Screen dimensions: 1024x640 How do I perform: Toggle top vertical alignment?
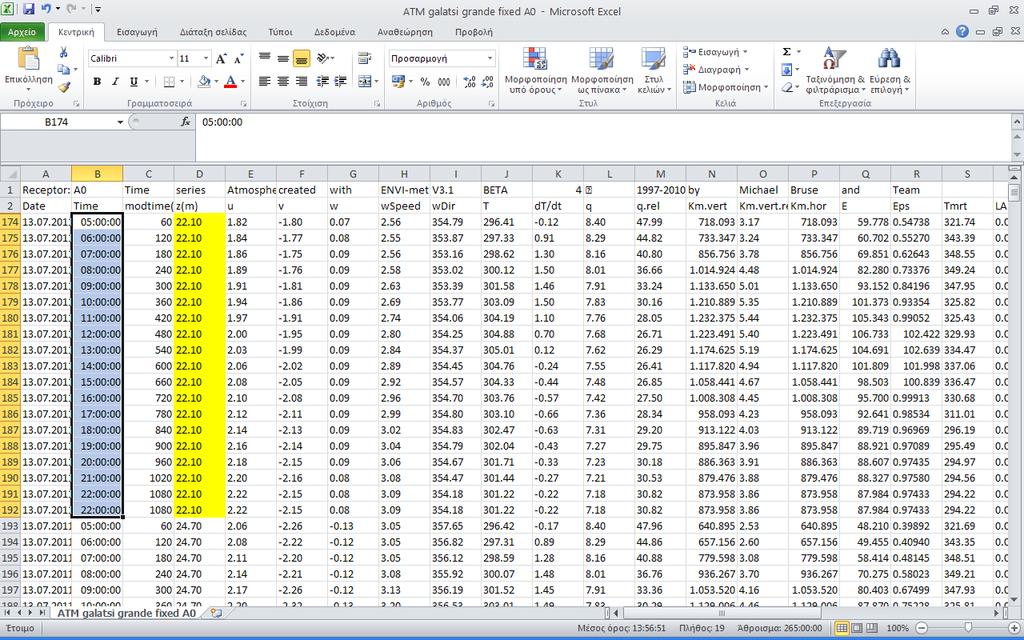(x=264, y=58)
